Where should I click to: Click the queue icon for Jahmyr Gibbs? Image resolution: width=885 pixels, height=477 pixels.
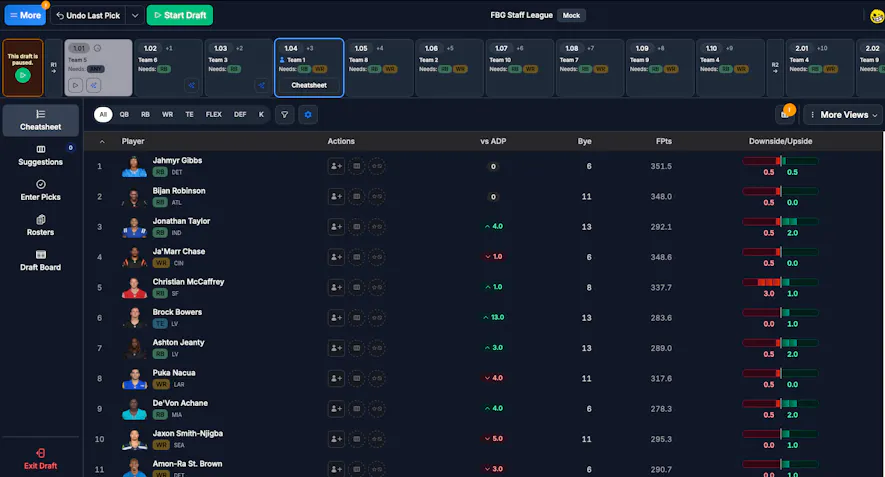356,166
